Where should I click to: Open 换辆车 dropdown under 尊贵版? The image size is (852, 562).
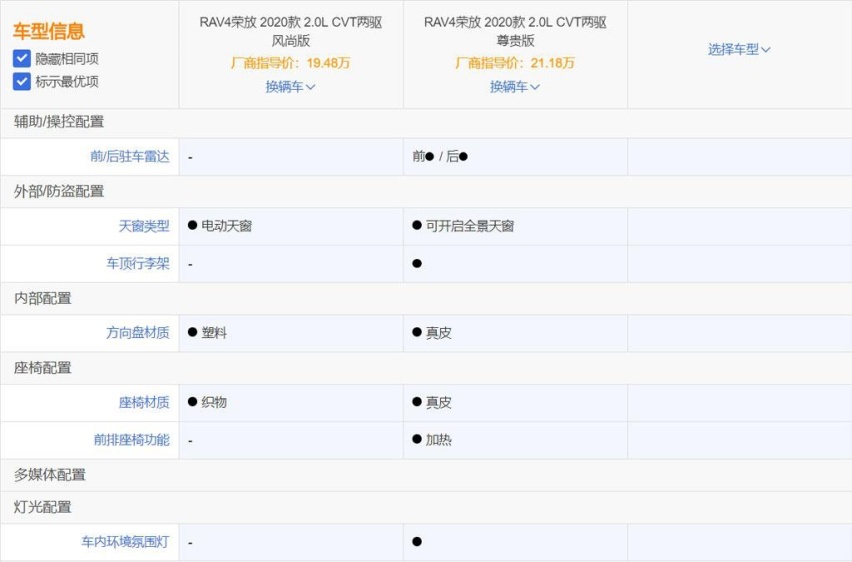[515, 86]
